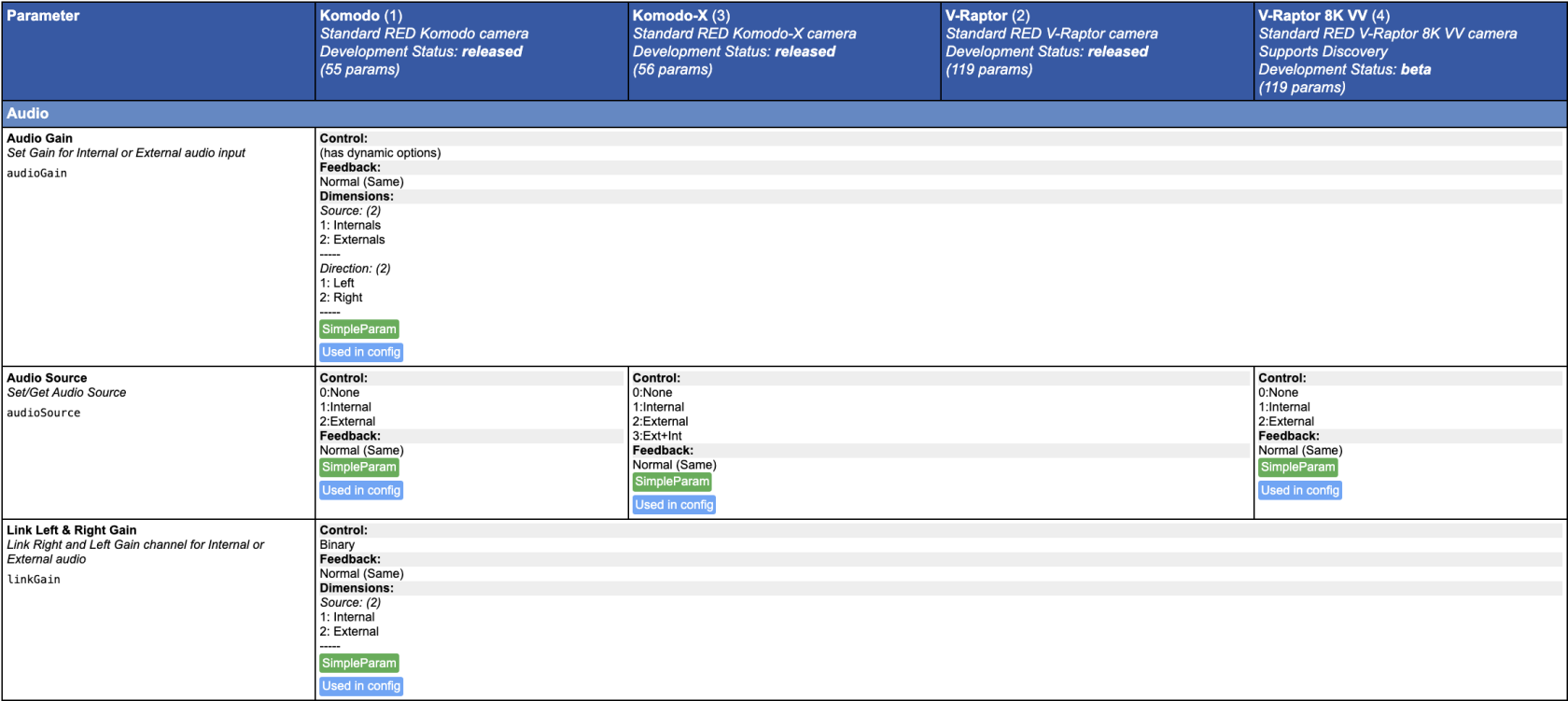Click '(has dynamic options)' text
This screenshot has width=1568, height=701.
click(x=380, y=153)
